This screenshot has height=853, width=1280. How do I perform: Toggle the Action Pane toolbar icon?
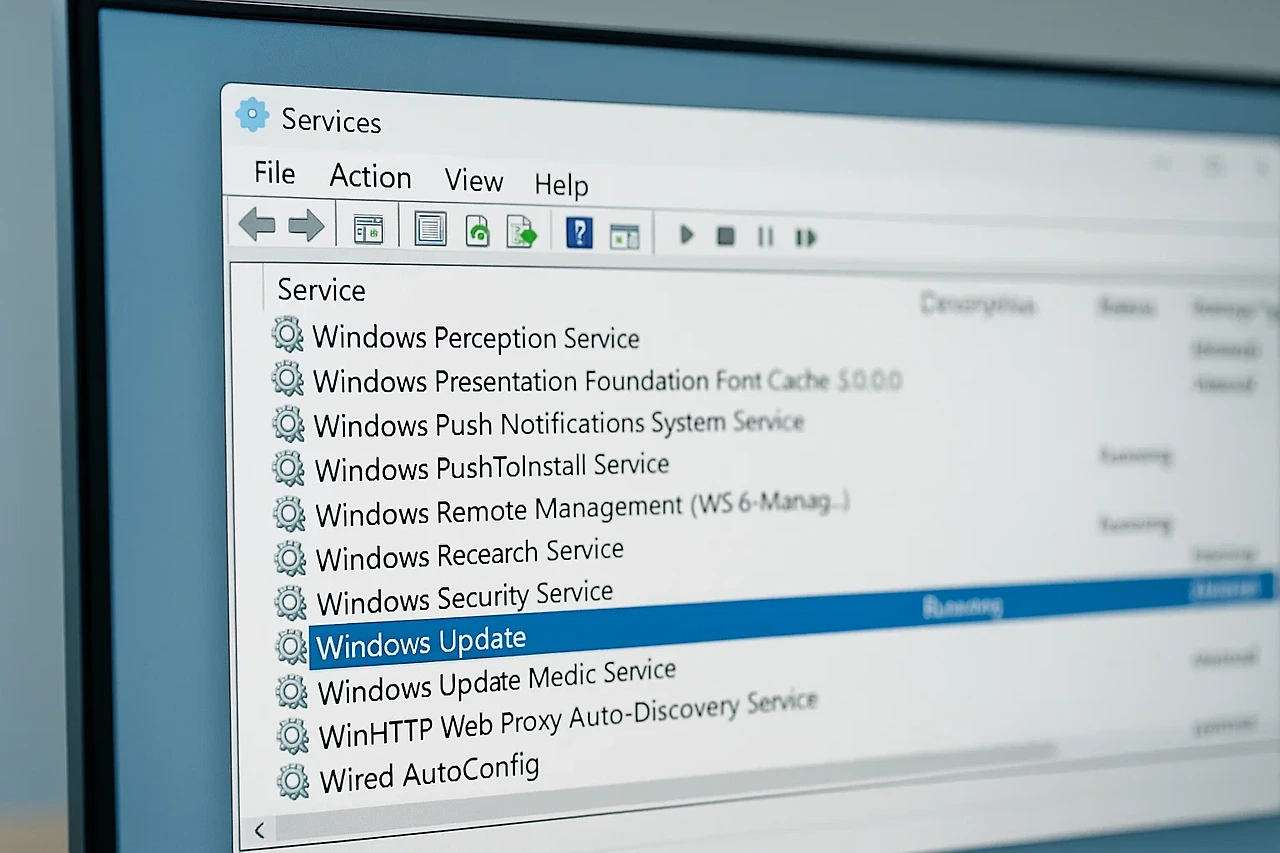coord(625,237)
